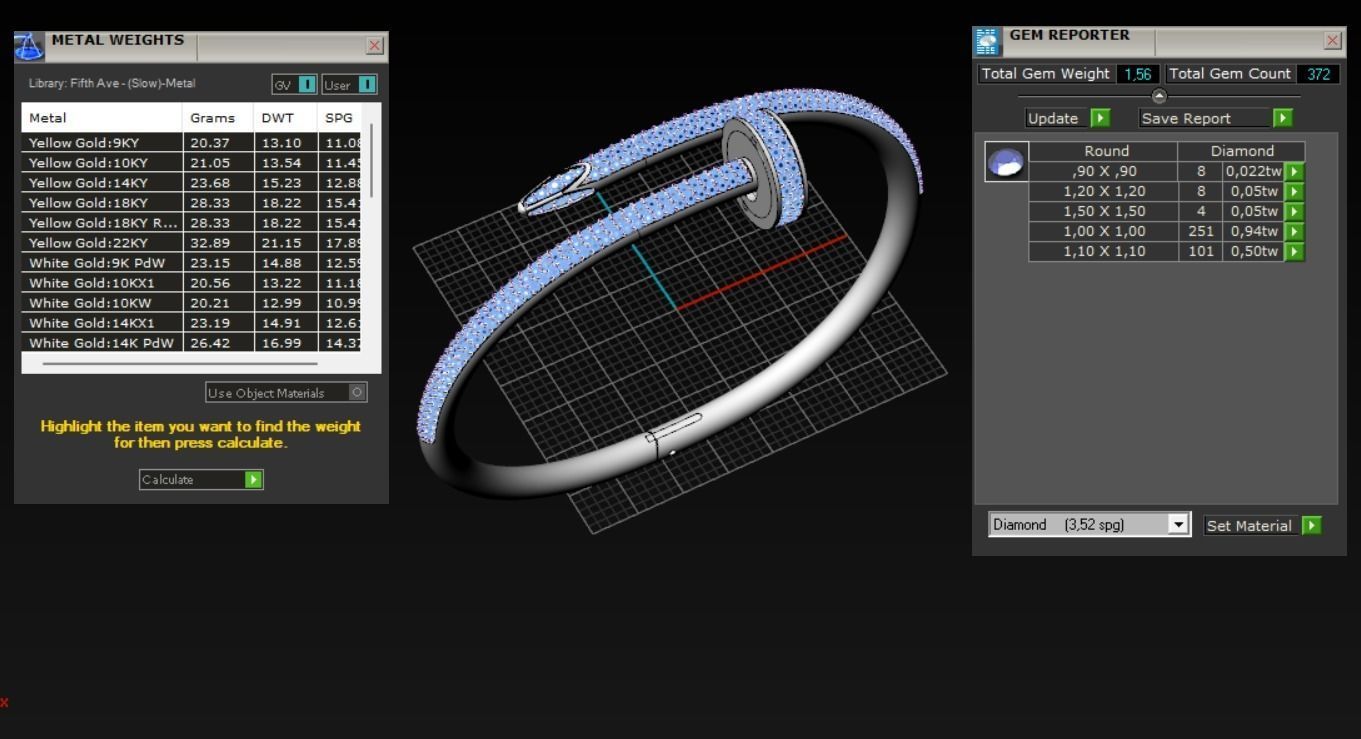This screenshot has height=739, width=1361.
Task: Select the Yellow Gold:18KY row
Action: click(x=191, y=203)
